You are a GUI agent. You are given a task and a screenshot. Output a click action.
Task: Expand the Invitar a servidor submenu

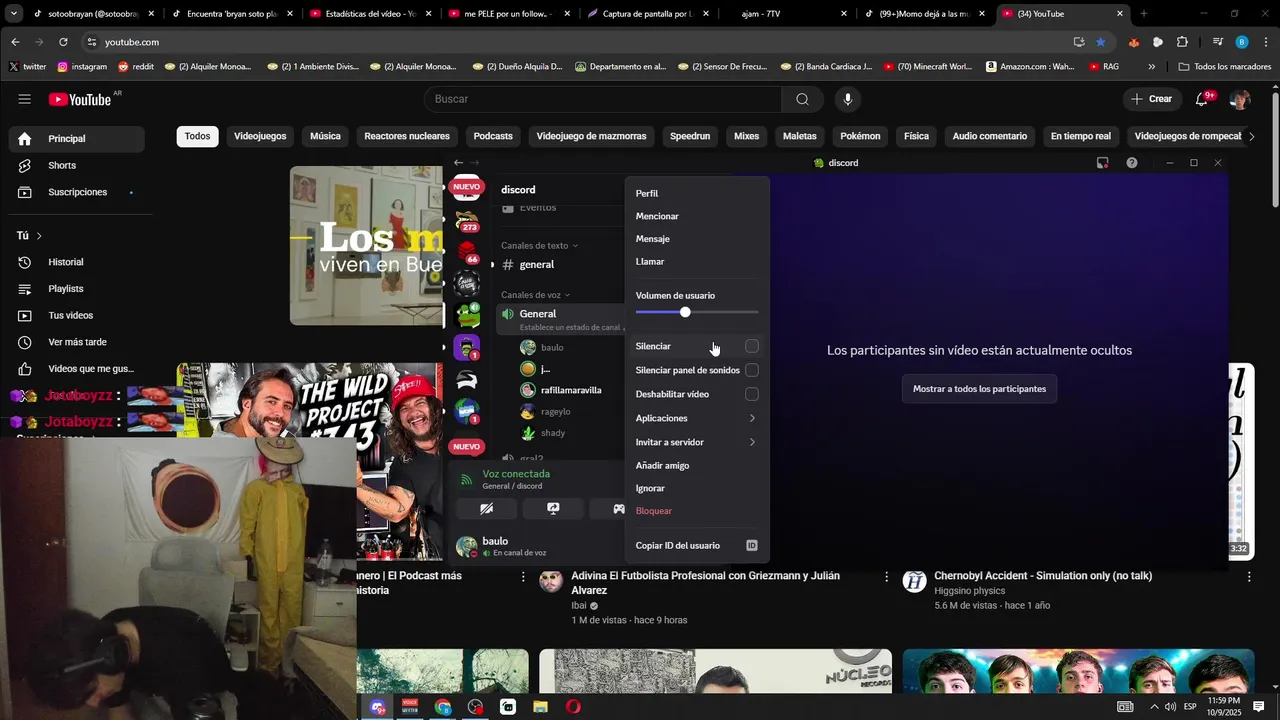click(697, 442)
